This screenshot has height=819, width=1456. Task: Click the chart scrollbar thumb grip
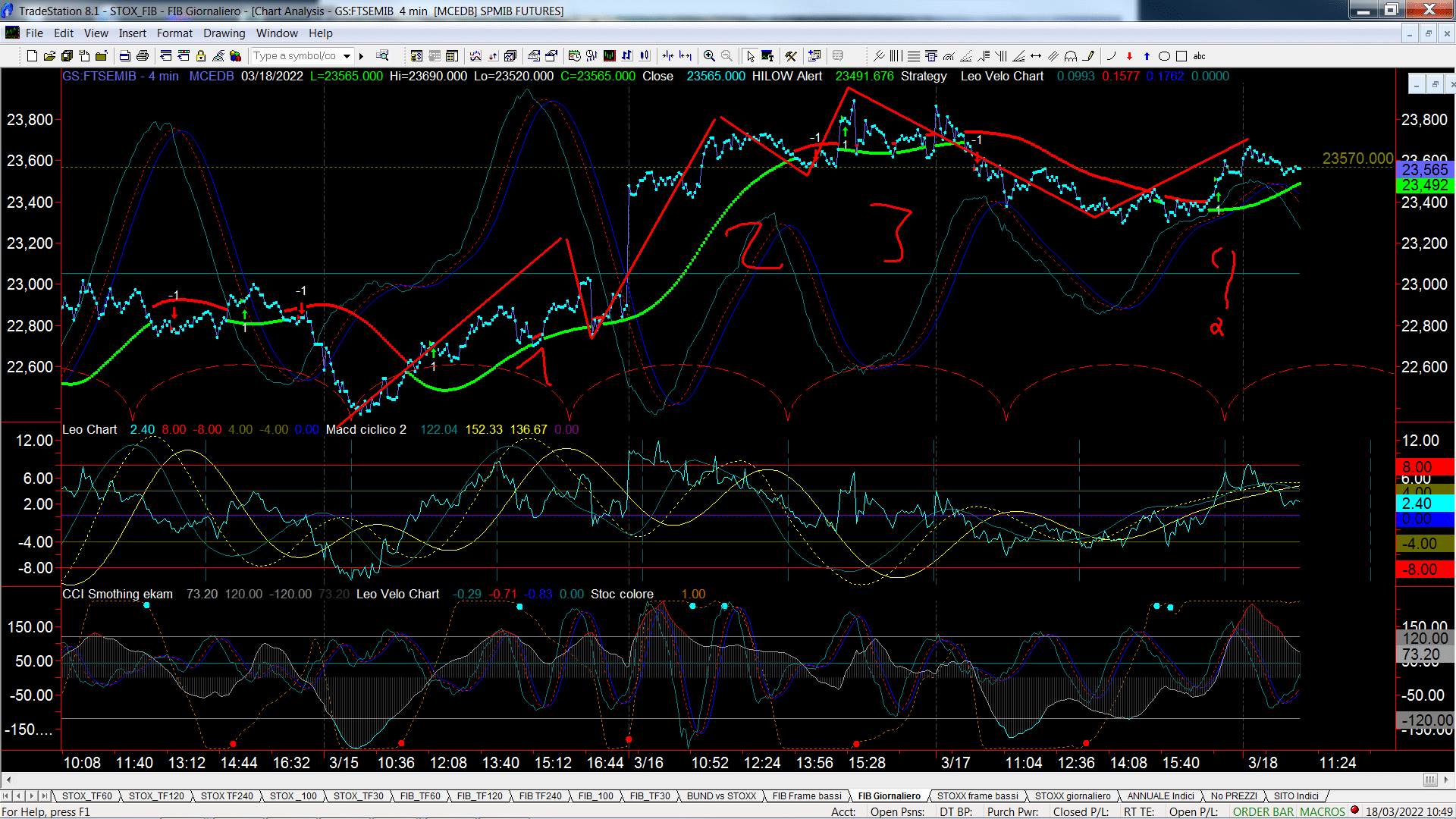click(1429, 780)
